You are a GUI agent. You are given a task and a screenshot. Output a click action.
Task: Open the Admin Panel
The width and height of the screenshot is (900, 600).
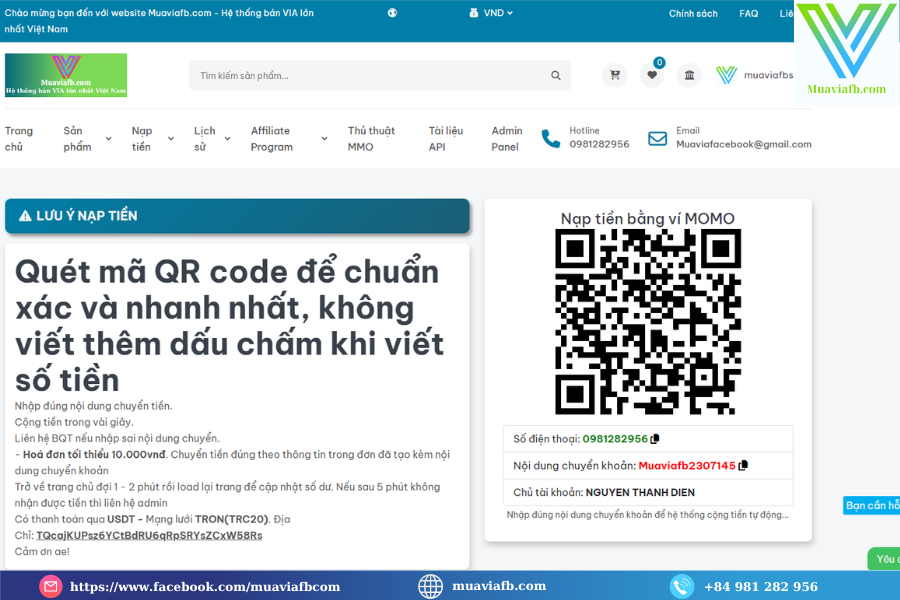507,139
